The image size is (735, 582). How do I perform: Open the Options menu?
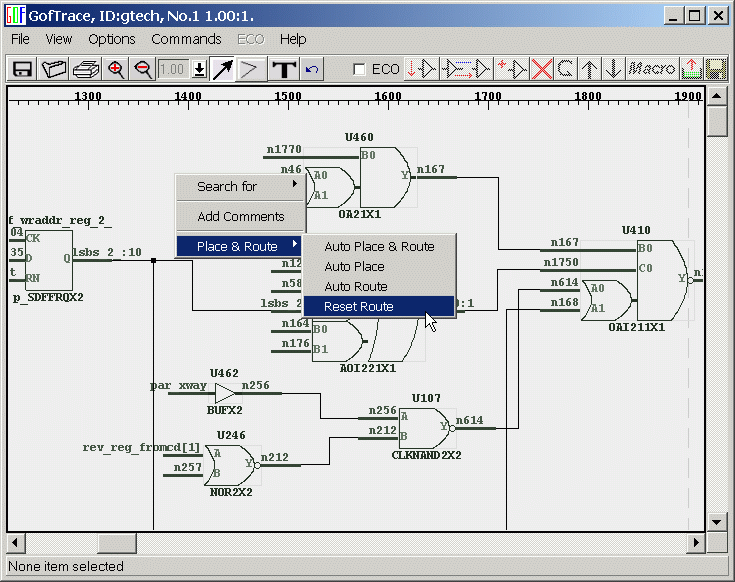tap(111, 39)
